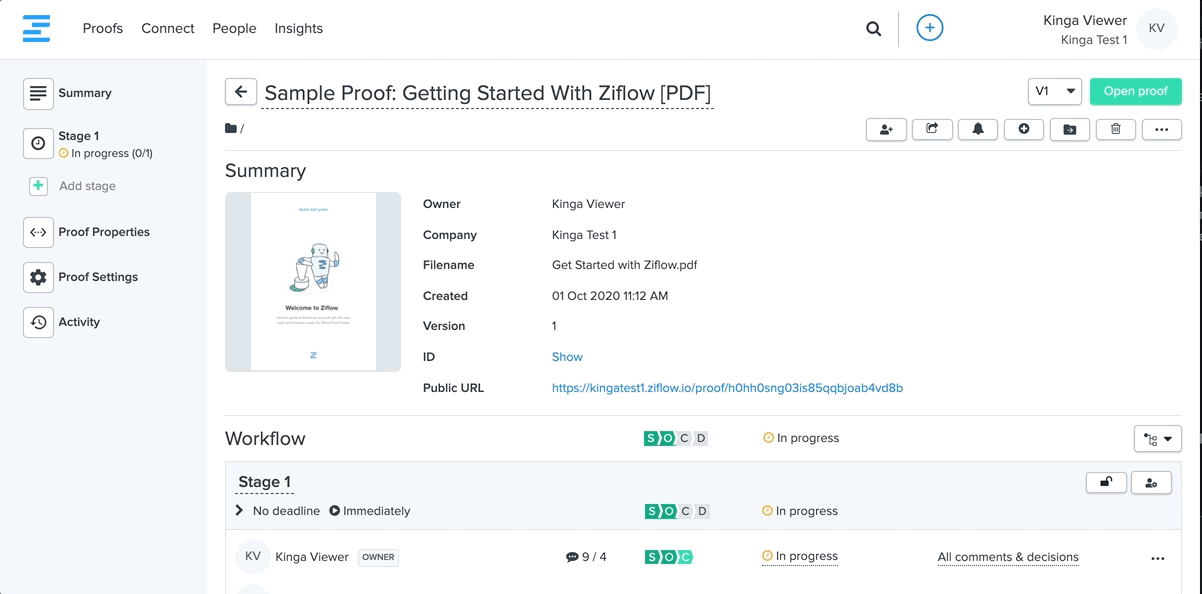
Task: Click the share proof arrow icon
Action: [932, 129]
